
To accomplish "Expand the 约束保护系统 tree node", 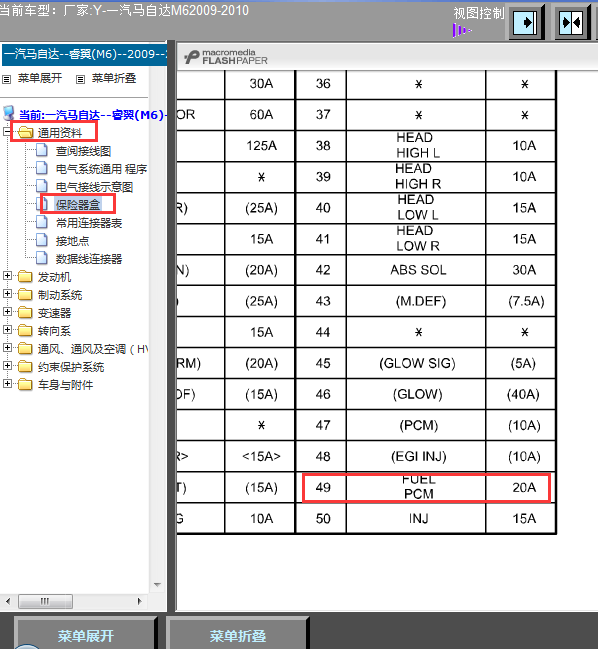I will tap(7, 365).
